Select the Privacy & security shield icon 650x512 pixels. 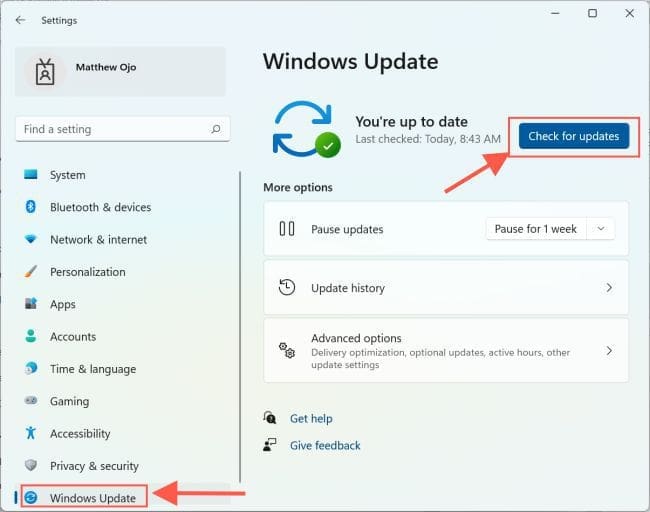[x=30, y=466]
